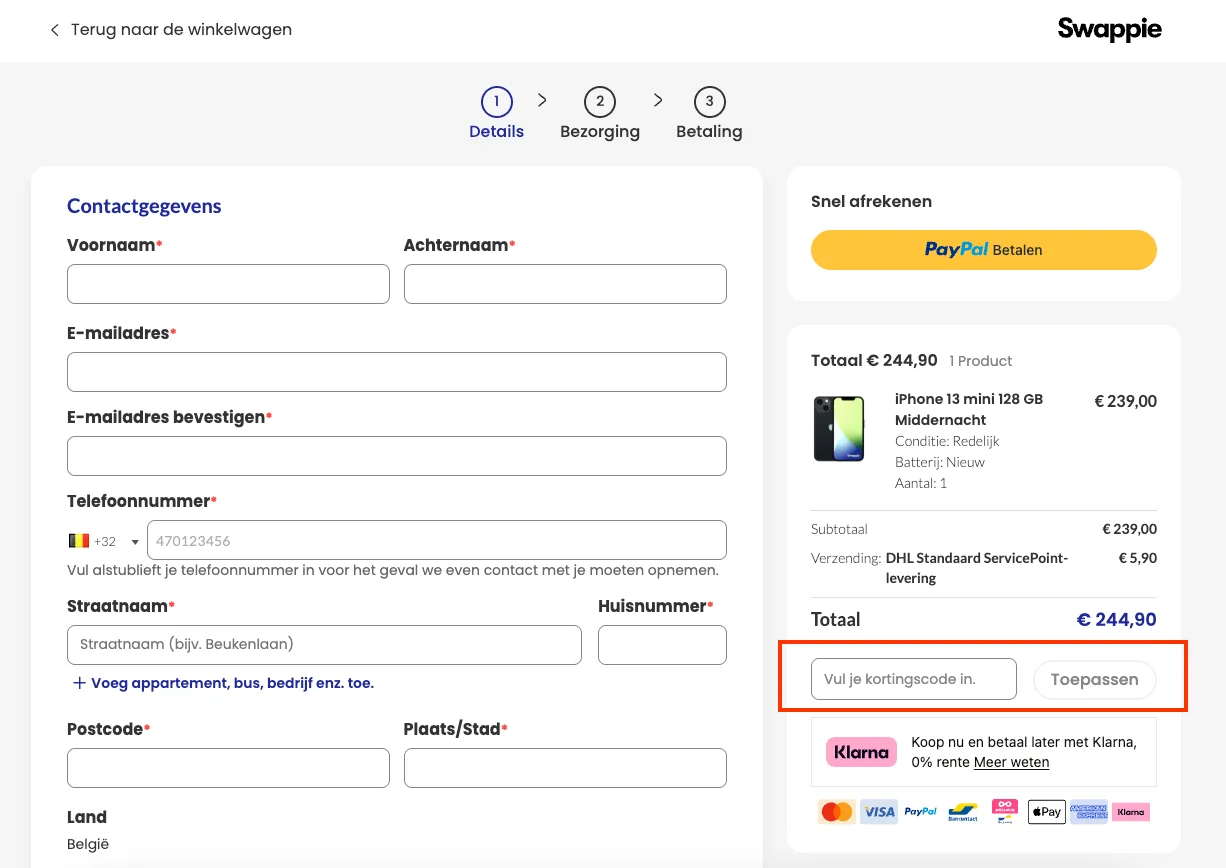This screenshot has height=868, width=1226.
Task: Click the VISA payment icon
Action: tap(879, 812)
